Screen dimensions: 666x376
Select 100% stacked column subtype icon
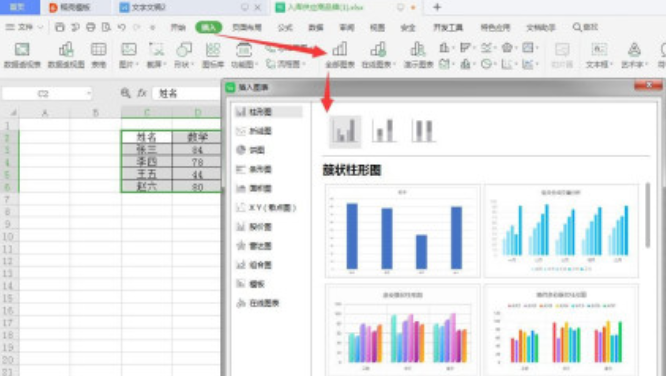click(423, 131)
